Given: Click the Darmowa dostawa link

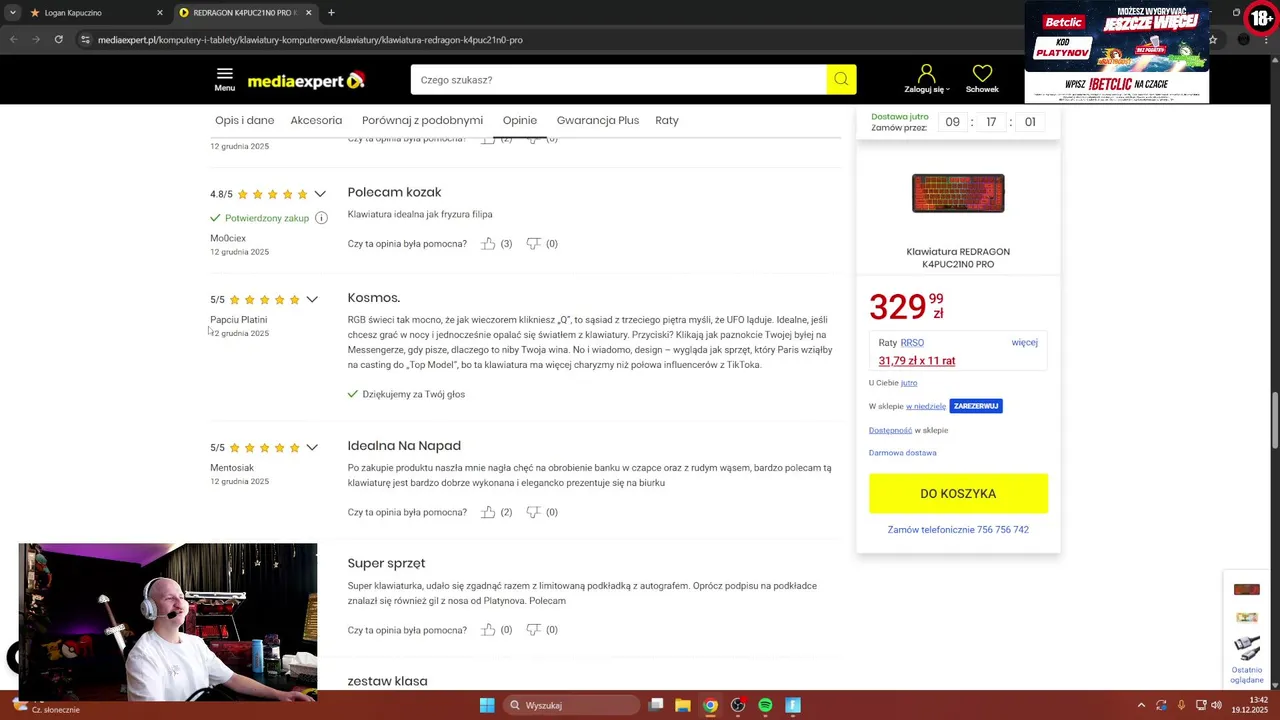Looking at the screenshot, I should (902, 453).
